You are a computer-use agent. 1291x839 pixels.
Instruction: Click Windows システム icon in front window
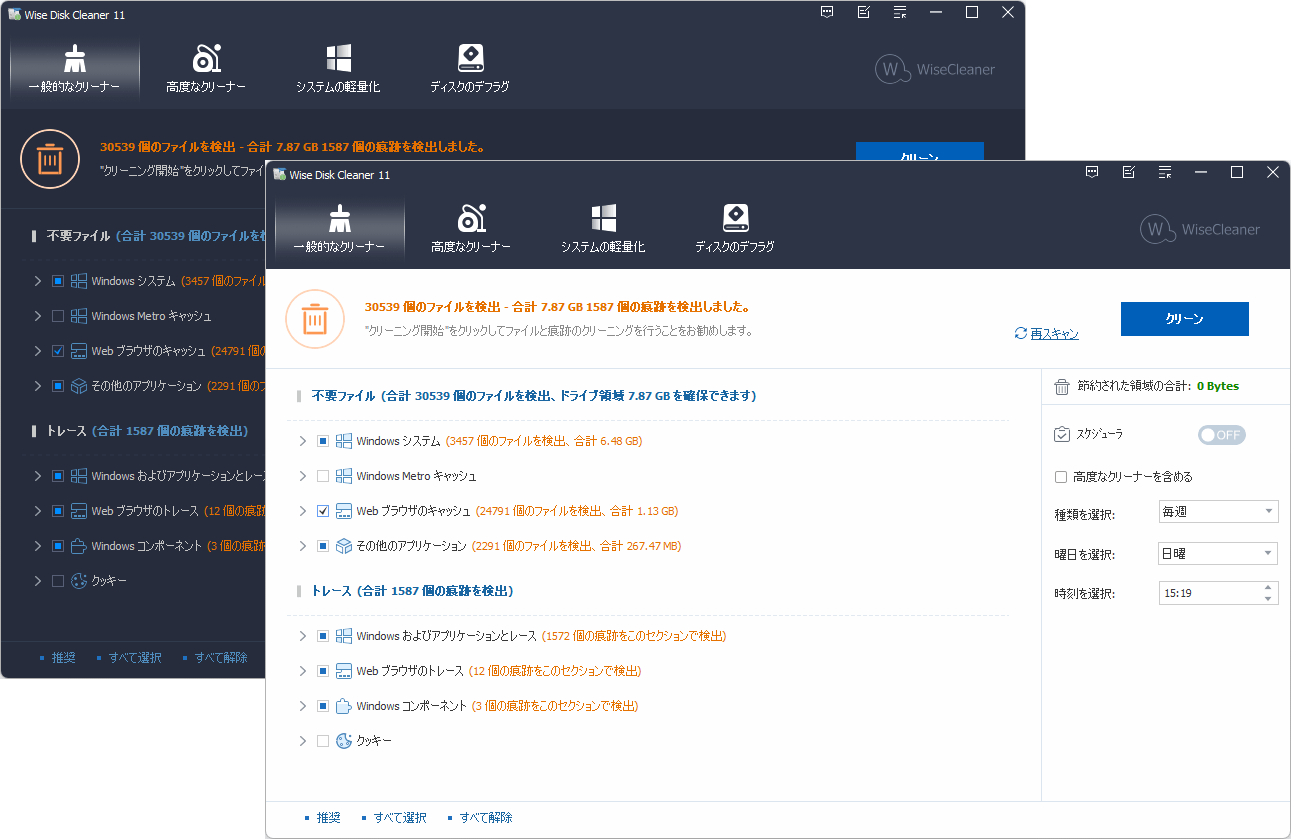click(x=344, y=441)
